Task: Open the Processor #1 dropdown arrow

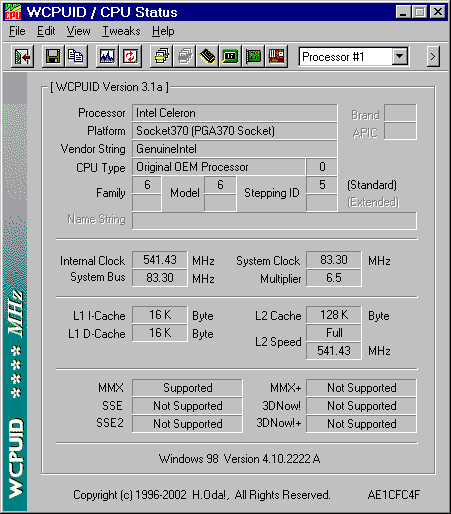Action: 399,57
